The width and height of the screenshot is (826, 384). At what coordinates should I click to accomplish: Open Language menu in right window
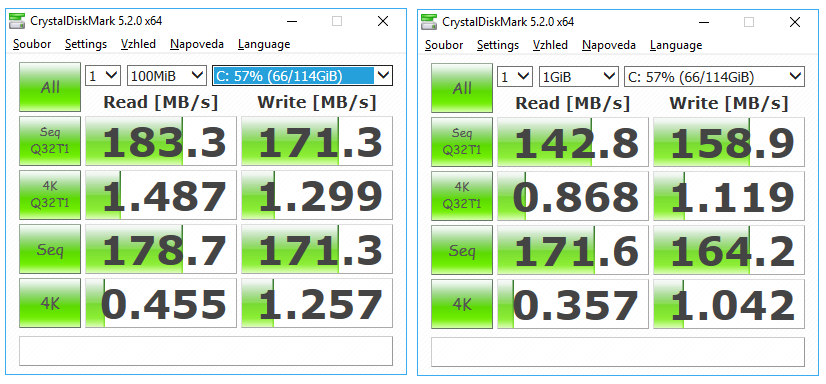[676, 45]
